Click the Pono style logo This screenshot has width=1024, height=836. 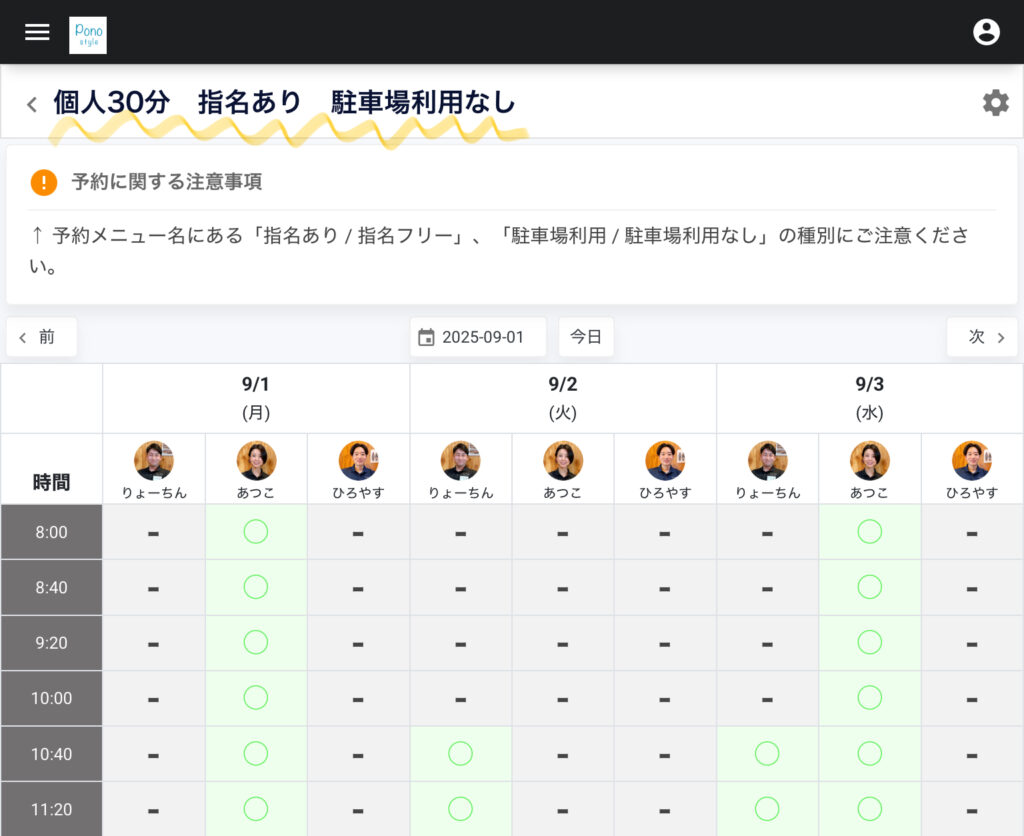point(88,35)
